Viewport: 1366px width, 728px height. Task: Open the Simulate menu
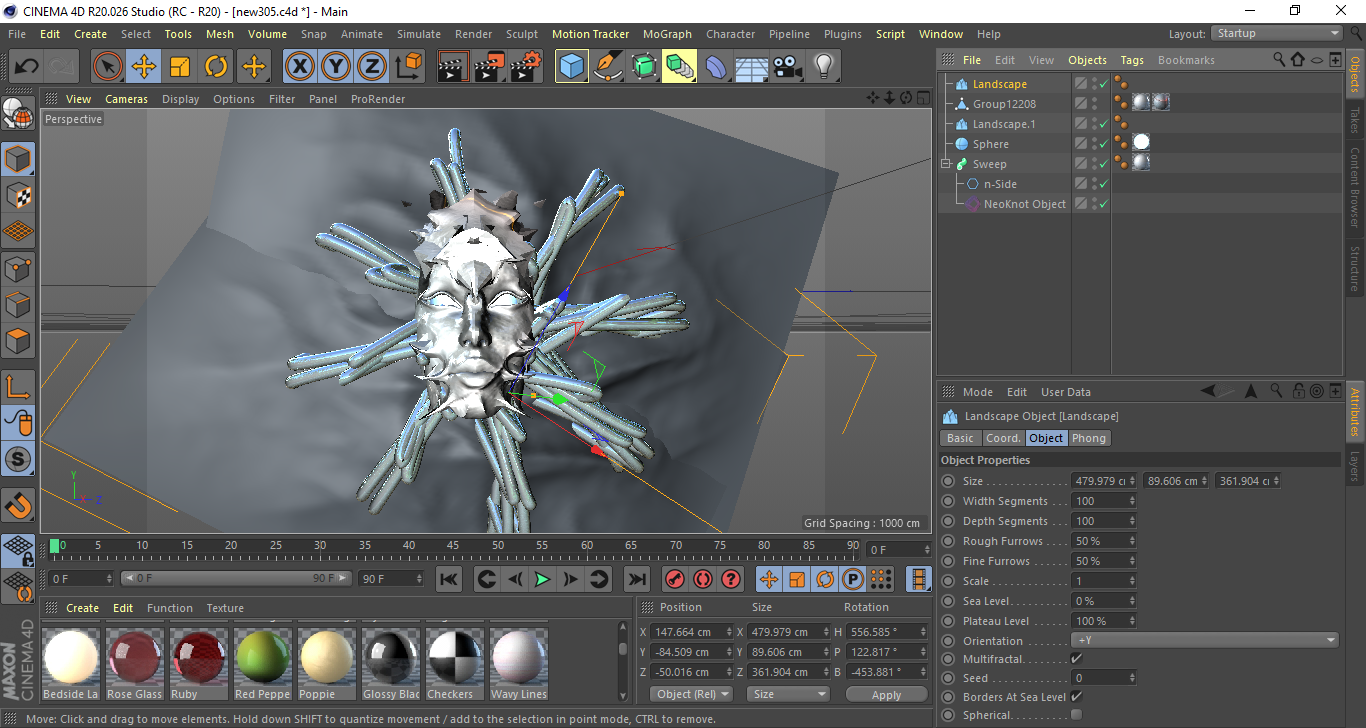pyautogui.click(x=419, y=34)
